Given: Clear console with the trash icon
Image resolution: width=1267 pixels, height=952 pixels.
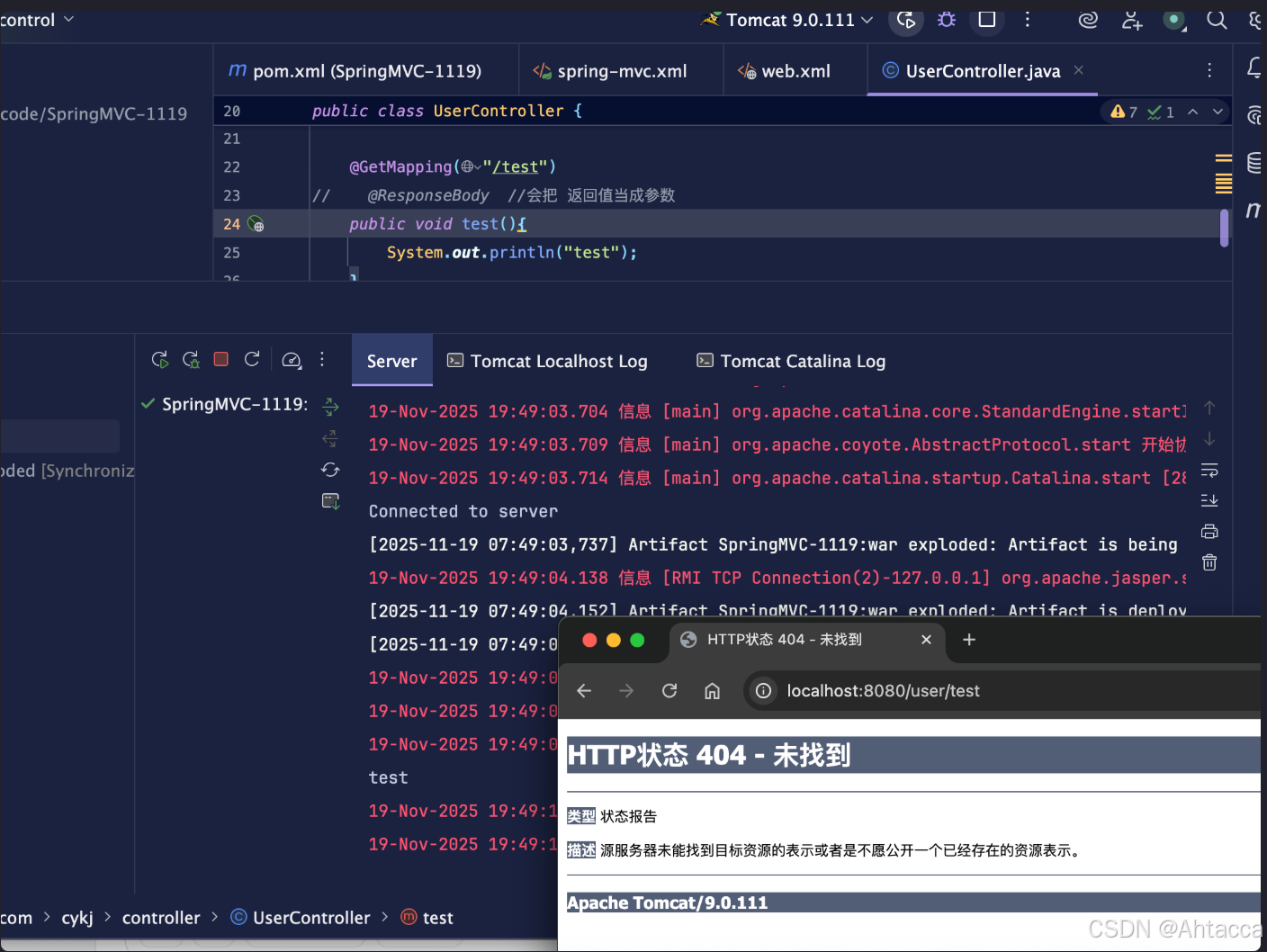Looking at the screenshot, I should click(x=1209, y=562).
